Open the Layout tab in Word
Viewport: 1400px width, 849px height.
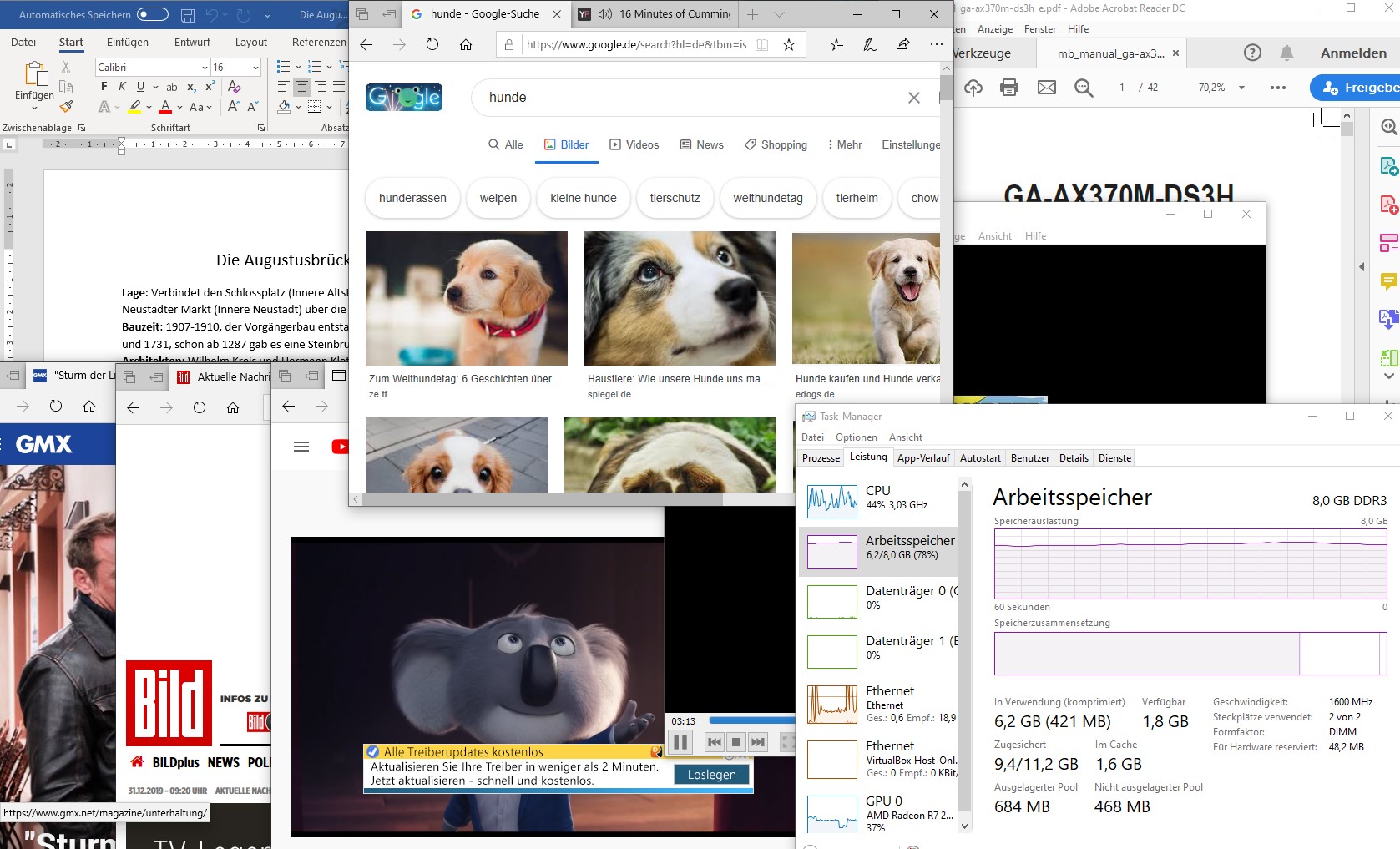coord(251,43)
